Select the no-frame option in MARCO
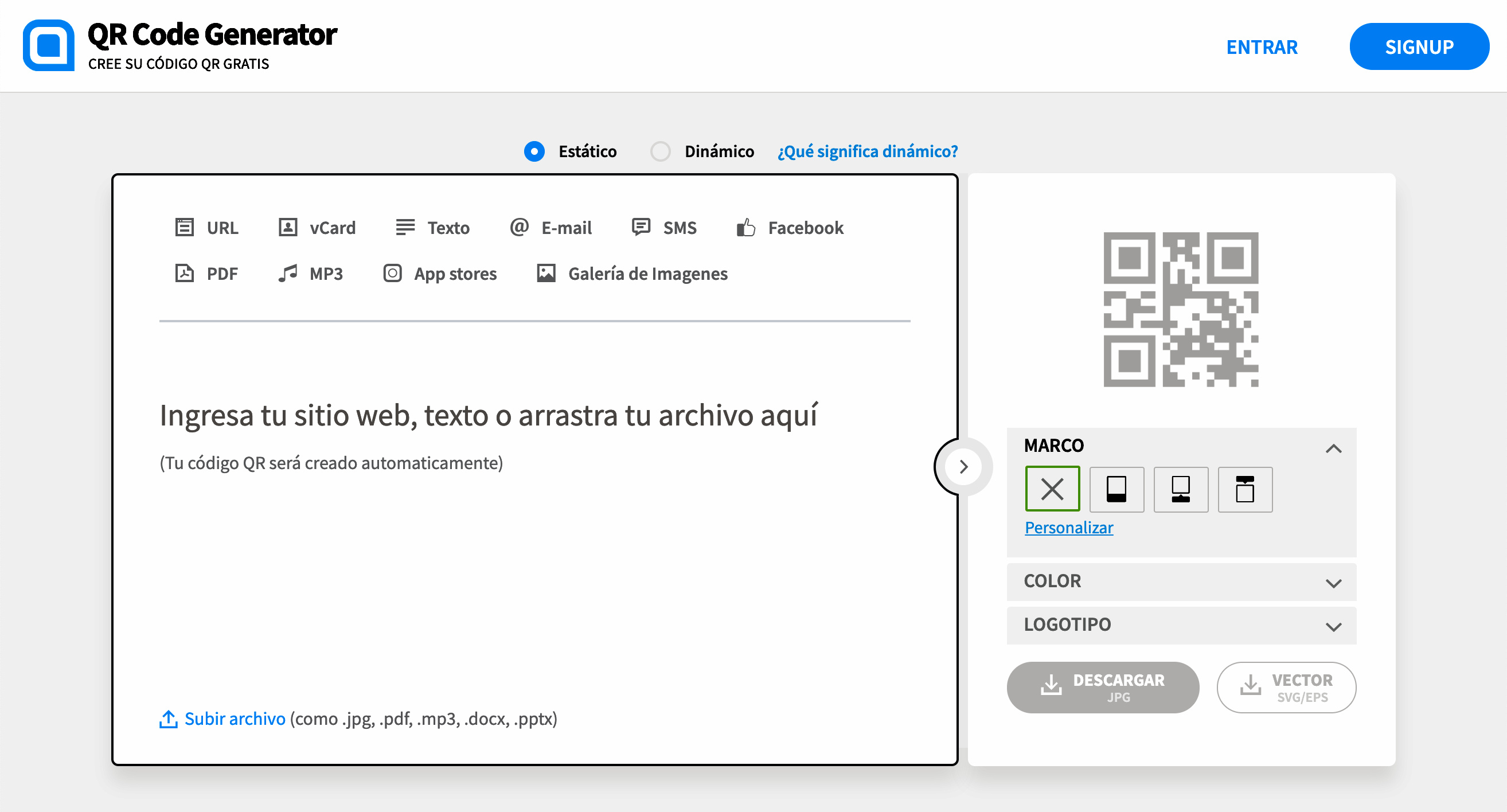 pos(1052,489)
